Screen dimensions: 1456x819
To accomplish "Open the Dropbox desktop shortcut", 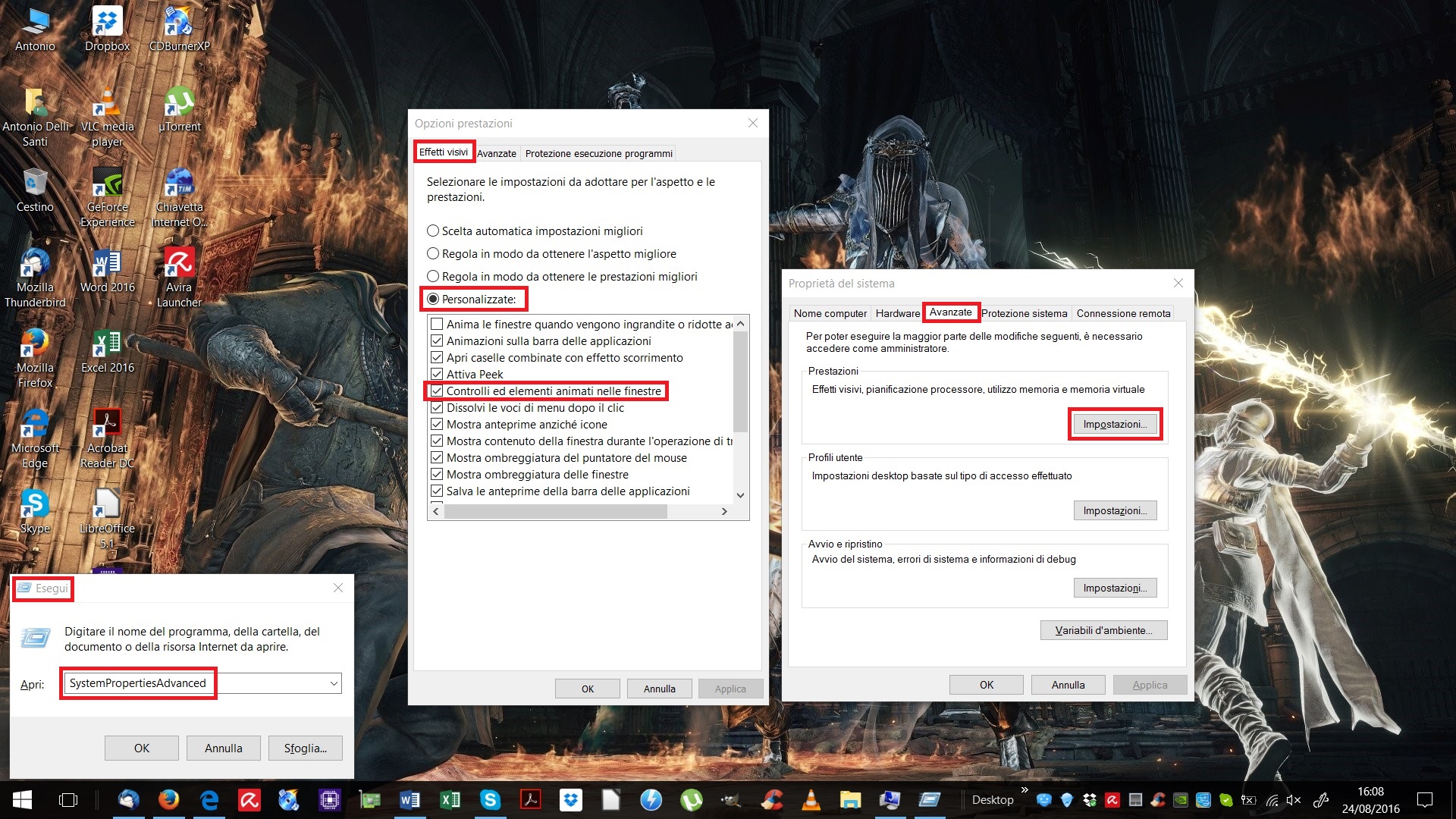I will [107, 29].
